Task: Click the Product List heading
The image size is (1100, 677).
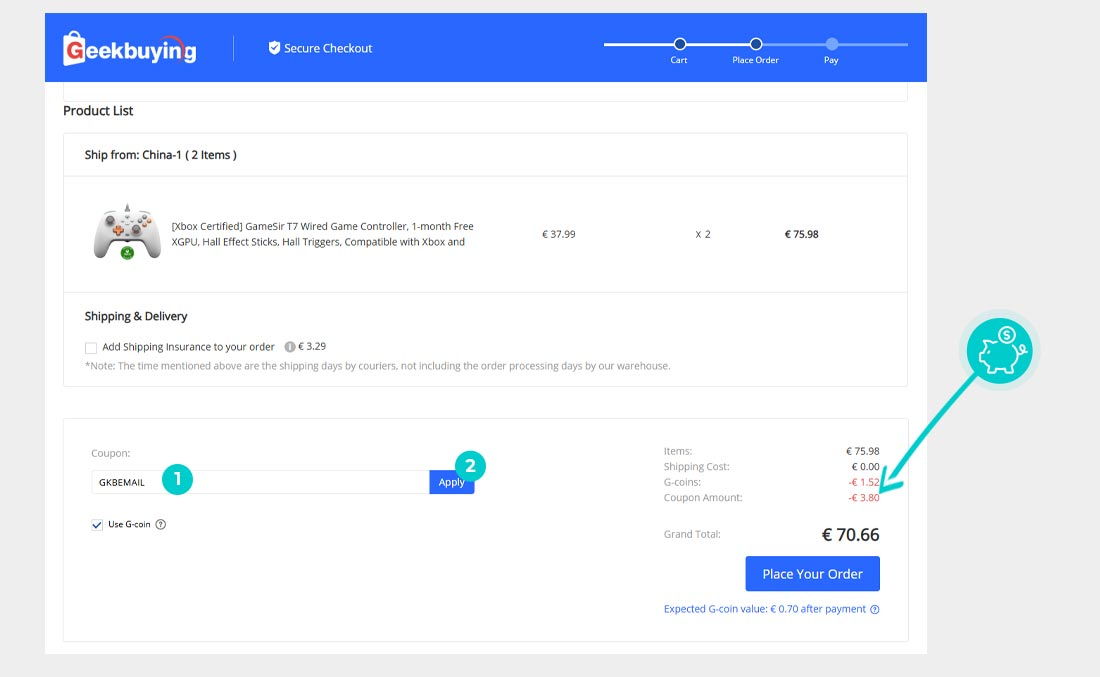Action: pos(98,111)
